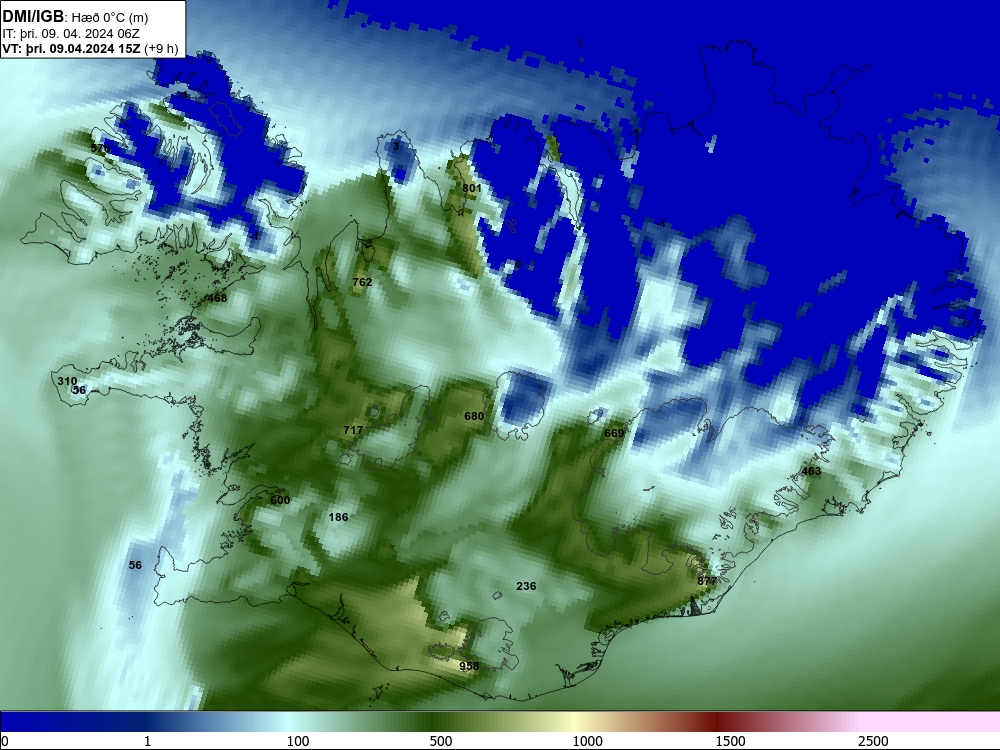The height and width of the screenshot is (750, 1000).
Task: Click the 680 height value on the map
Action: [474, 416]
